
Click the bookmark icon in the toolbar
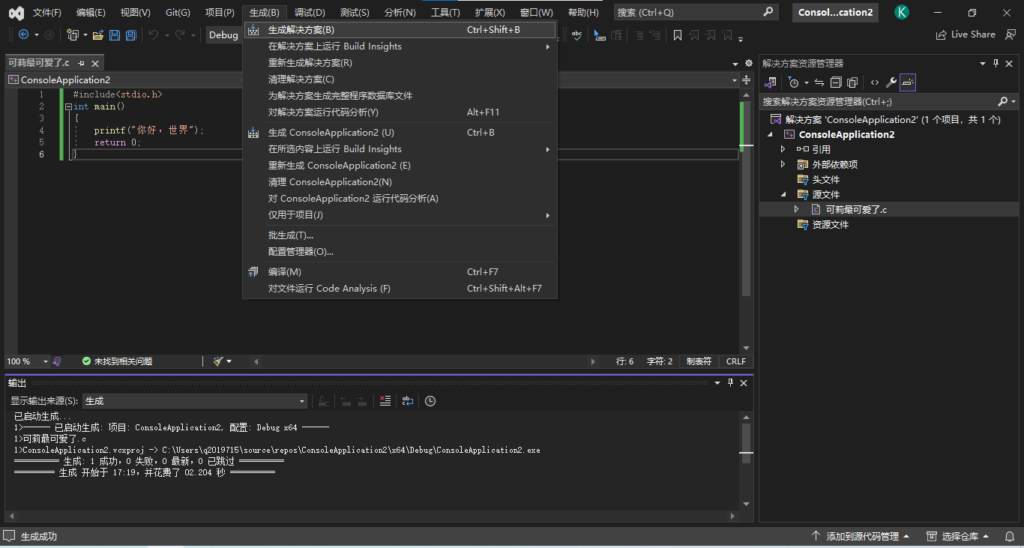[x=677, y=35]
